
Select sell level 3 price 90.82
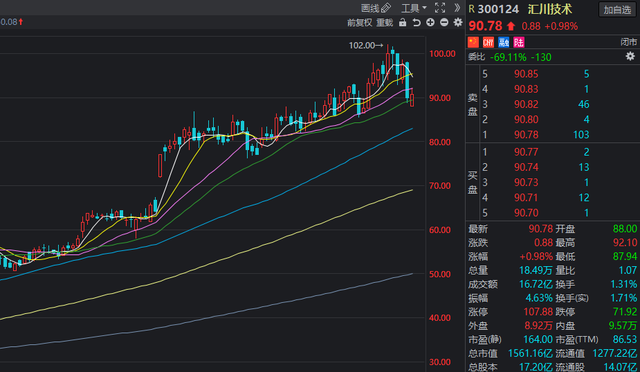point(526,104)
